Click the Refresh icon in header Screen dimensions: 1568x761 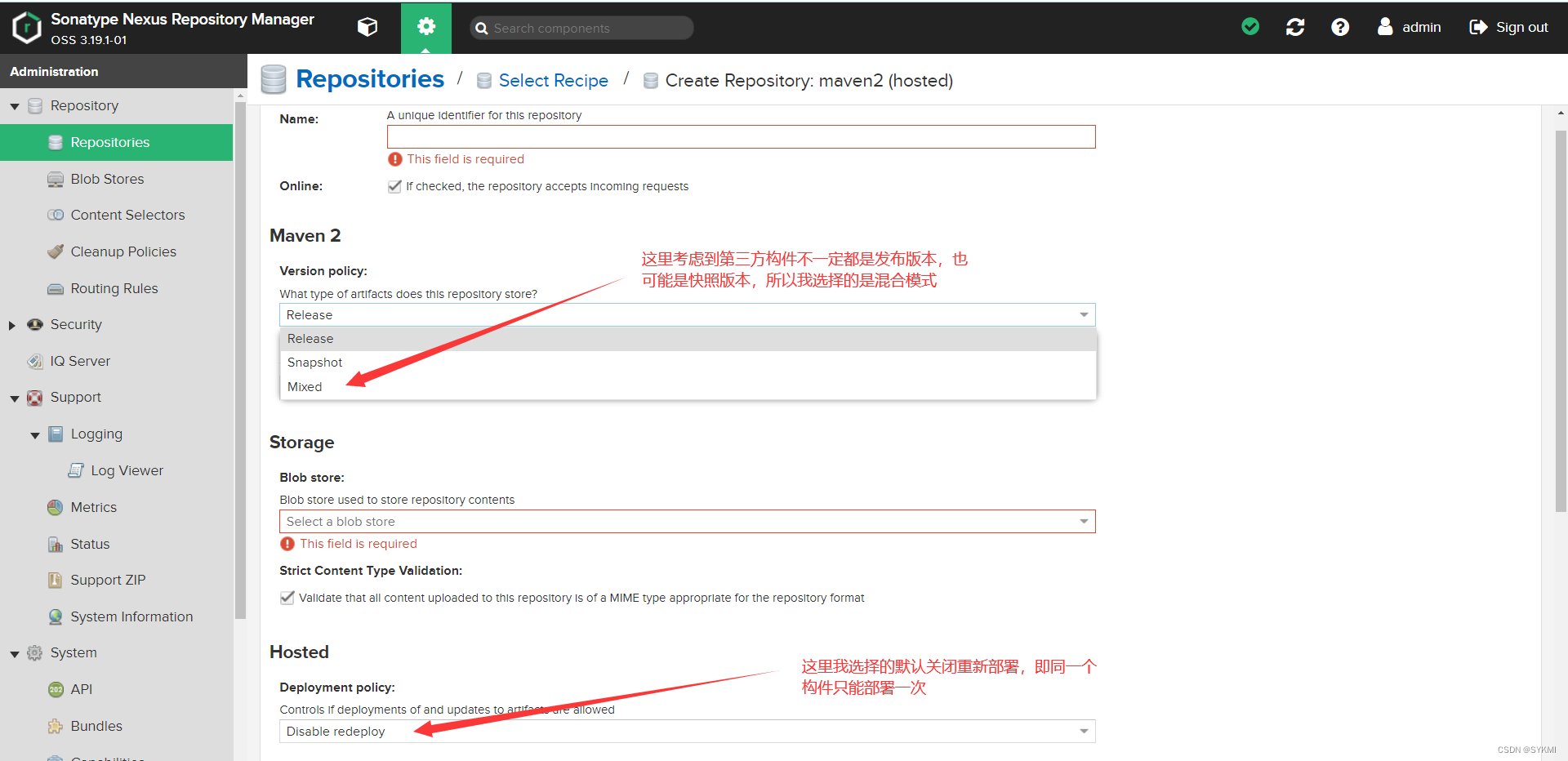[x=1295, y=27]
